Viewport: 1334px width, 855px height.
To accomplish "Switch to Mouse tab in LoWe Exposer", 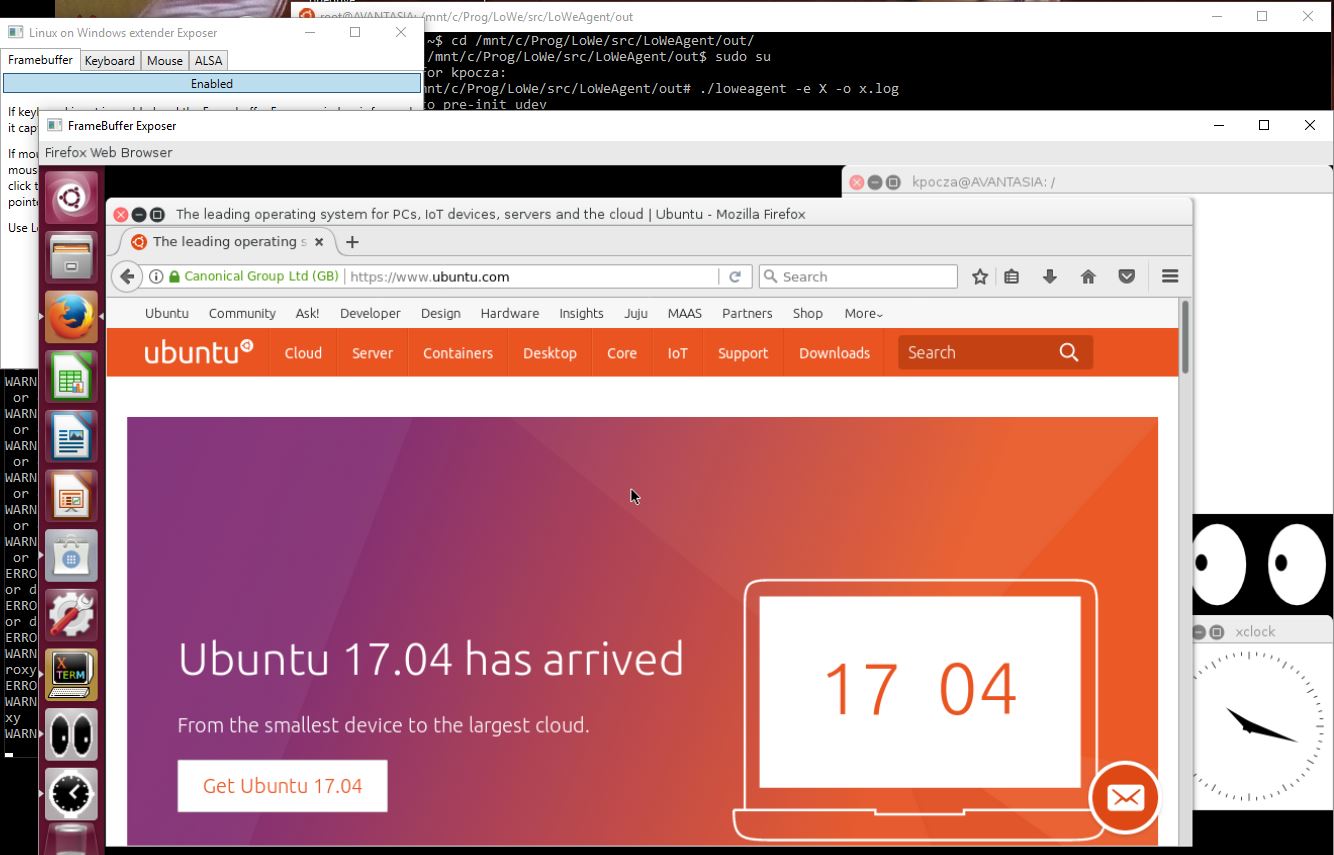I will click(x=164, y=61).
